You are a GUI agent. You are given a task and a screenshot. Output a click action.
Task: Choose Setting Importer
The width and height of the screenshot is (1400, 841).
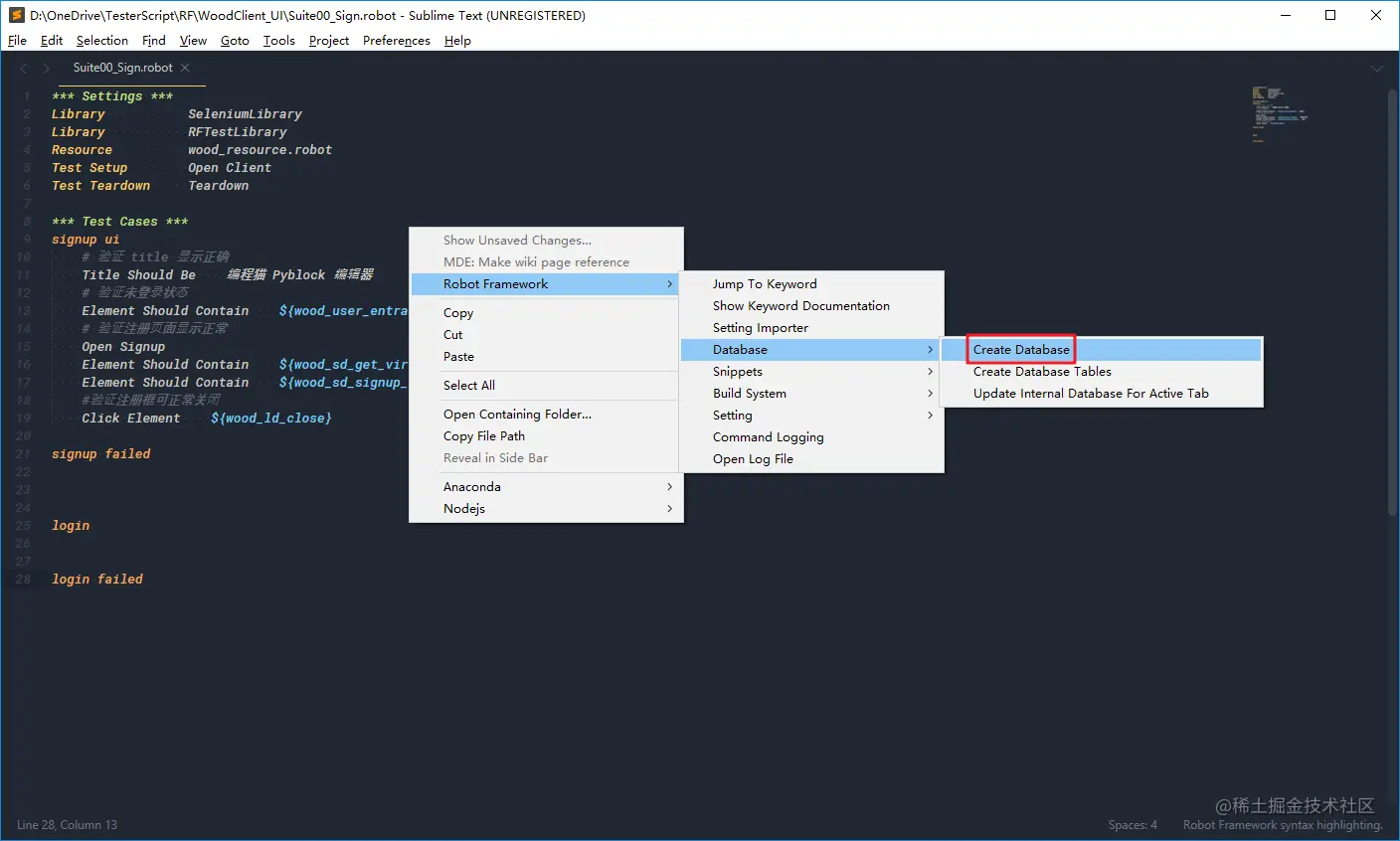pos(811,328)
